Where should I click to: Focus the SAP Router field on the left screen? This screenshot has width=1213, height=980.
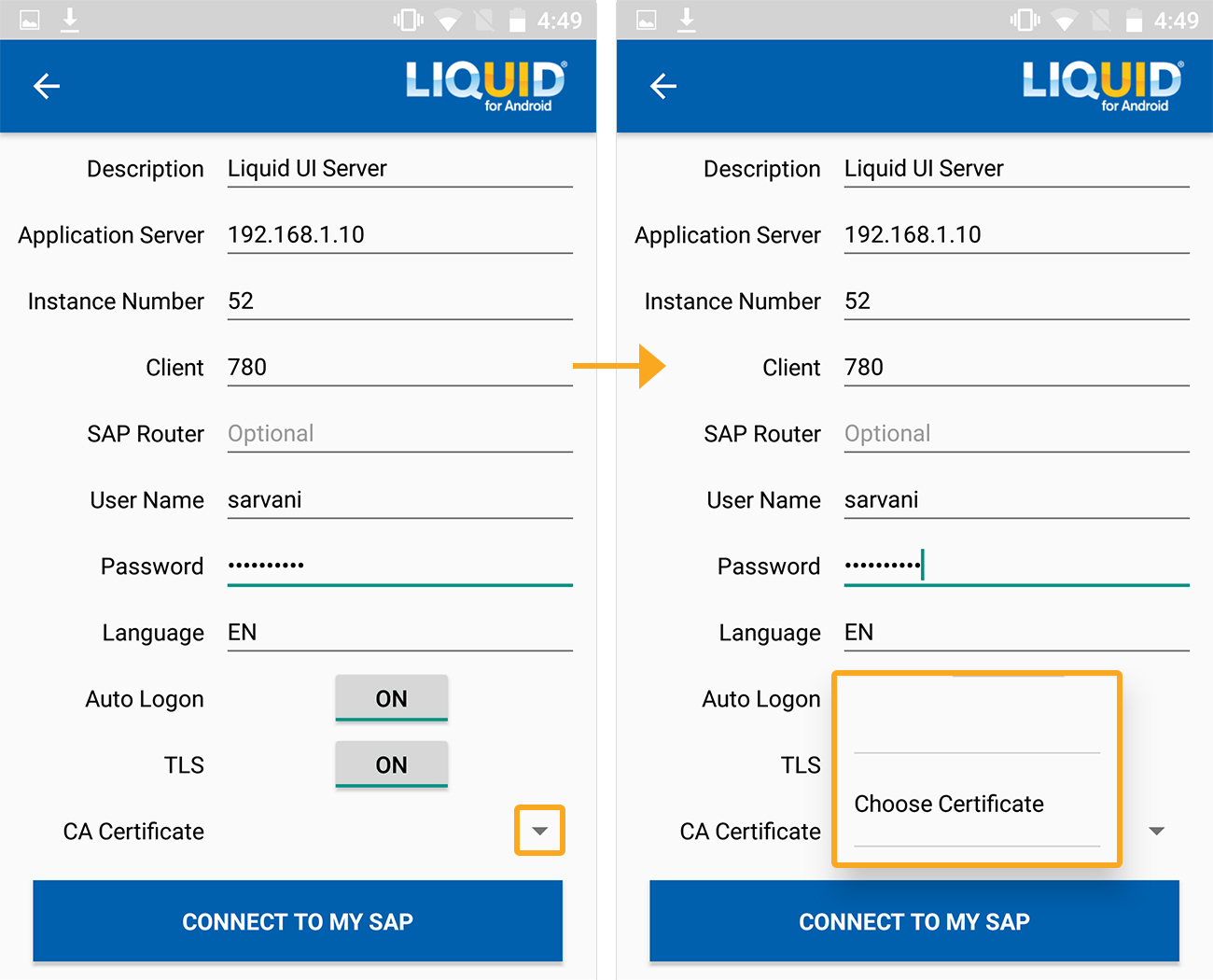point(399,433)
